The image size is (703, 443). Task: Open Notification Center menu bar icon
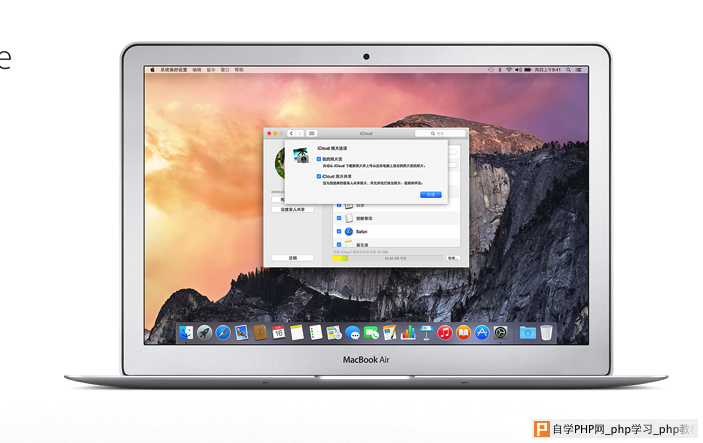coord(579,70)
